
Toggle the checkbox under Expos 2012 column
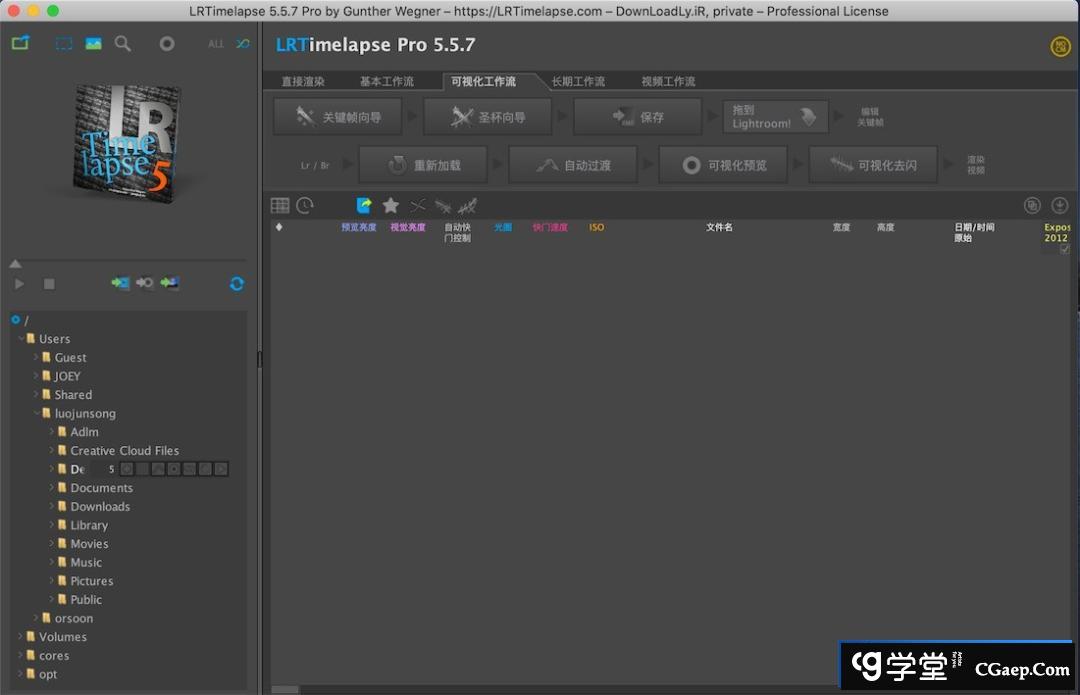click(1064, 249)
